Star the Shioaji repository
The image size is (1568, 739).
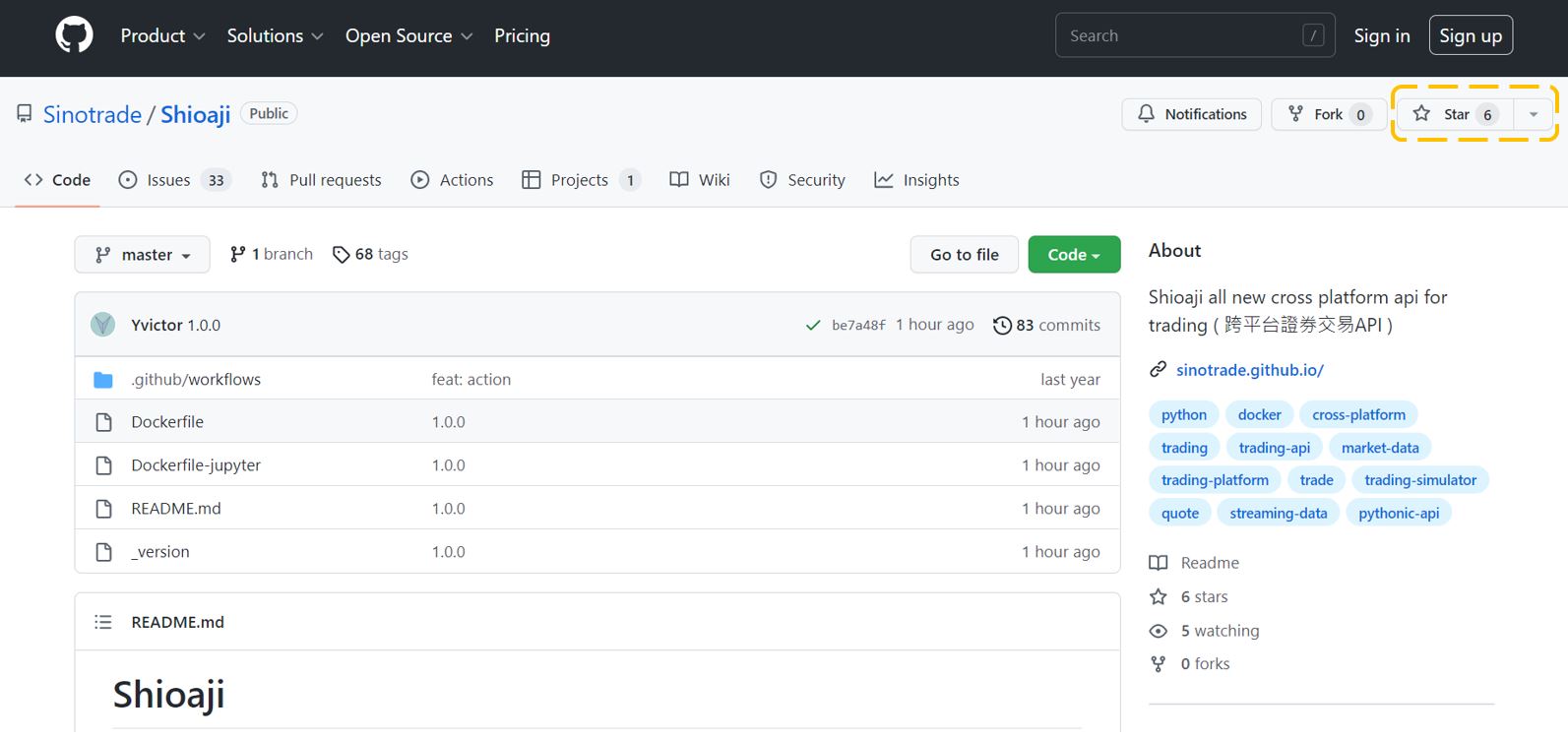(1456, 114)
